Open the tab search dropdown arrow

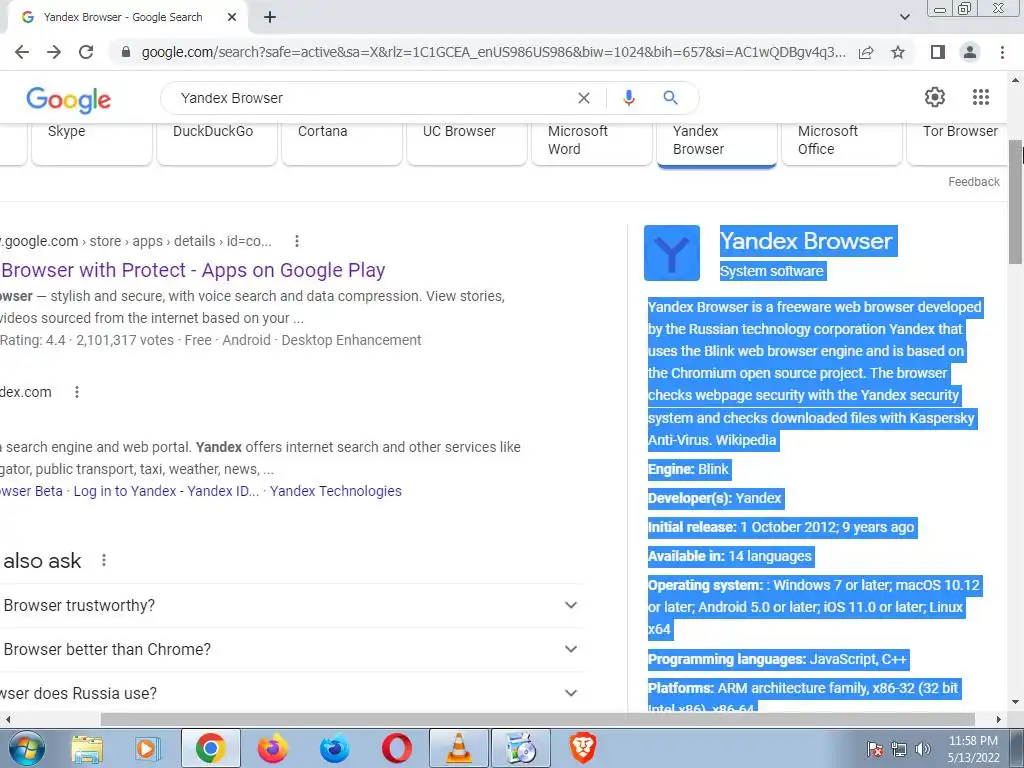(904, 17)
